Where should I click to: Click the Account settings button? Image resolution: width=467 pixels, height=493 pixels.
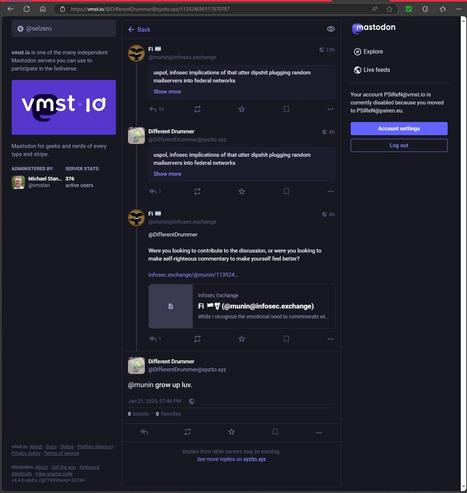pyautogui.click(x=399, y=129)
